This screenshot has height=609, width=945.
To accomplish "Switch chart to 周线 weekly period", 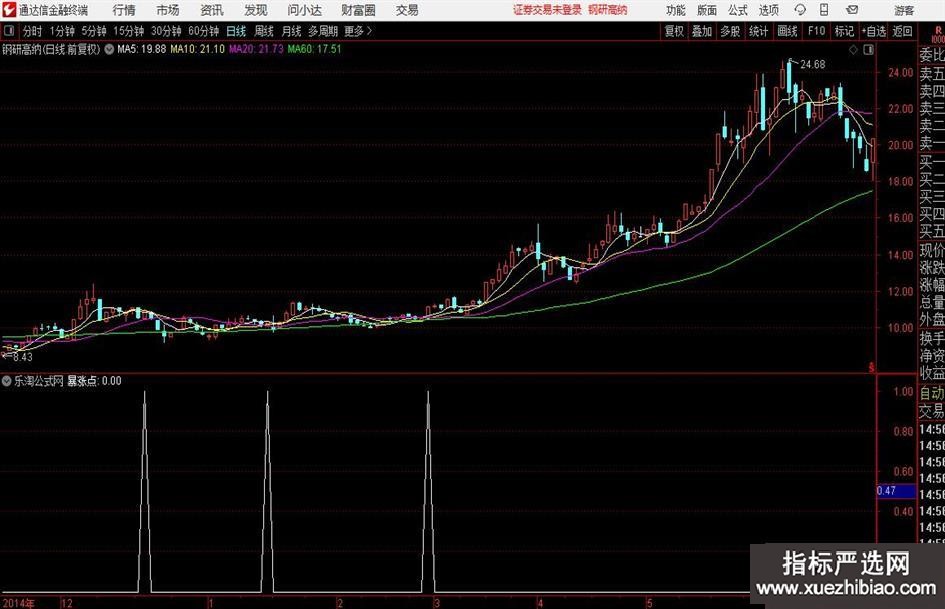I will click(263, 31).
